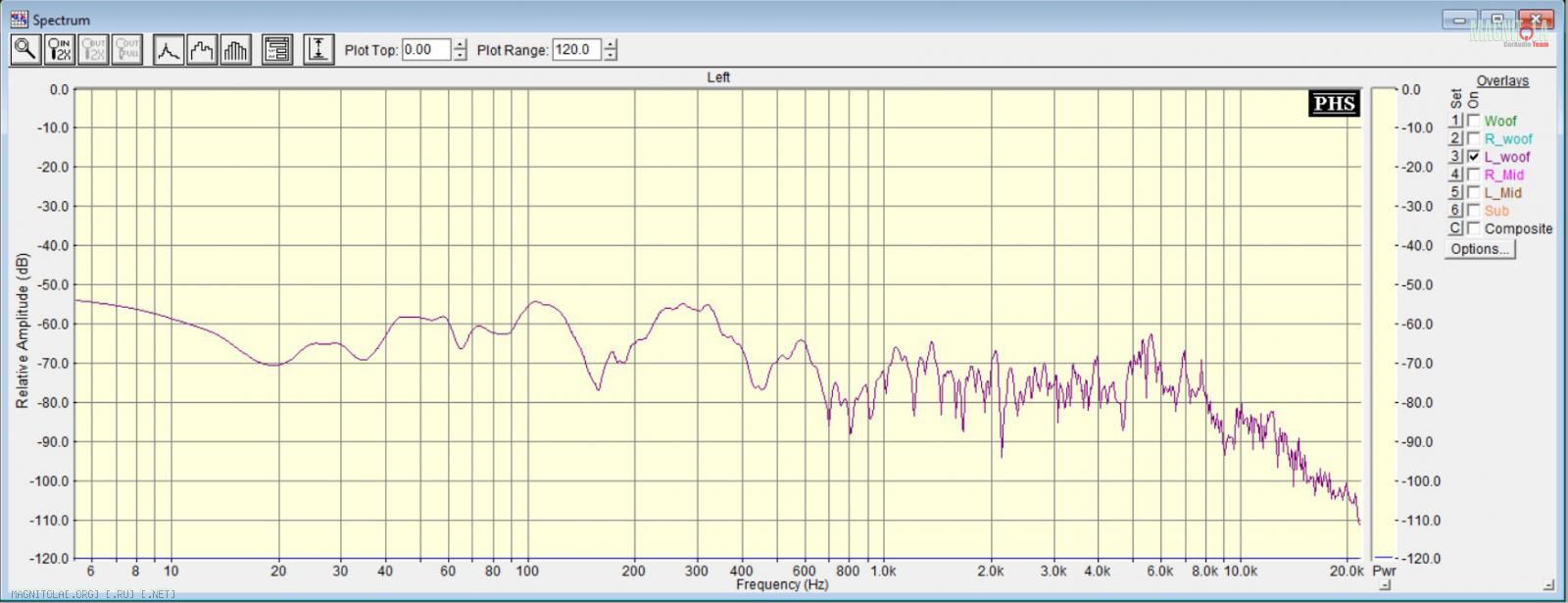Screen dimensions: 1568x603
Task: Select the bar graph plot style
Action: pyautogui.click(x=236, y=49)
